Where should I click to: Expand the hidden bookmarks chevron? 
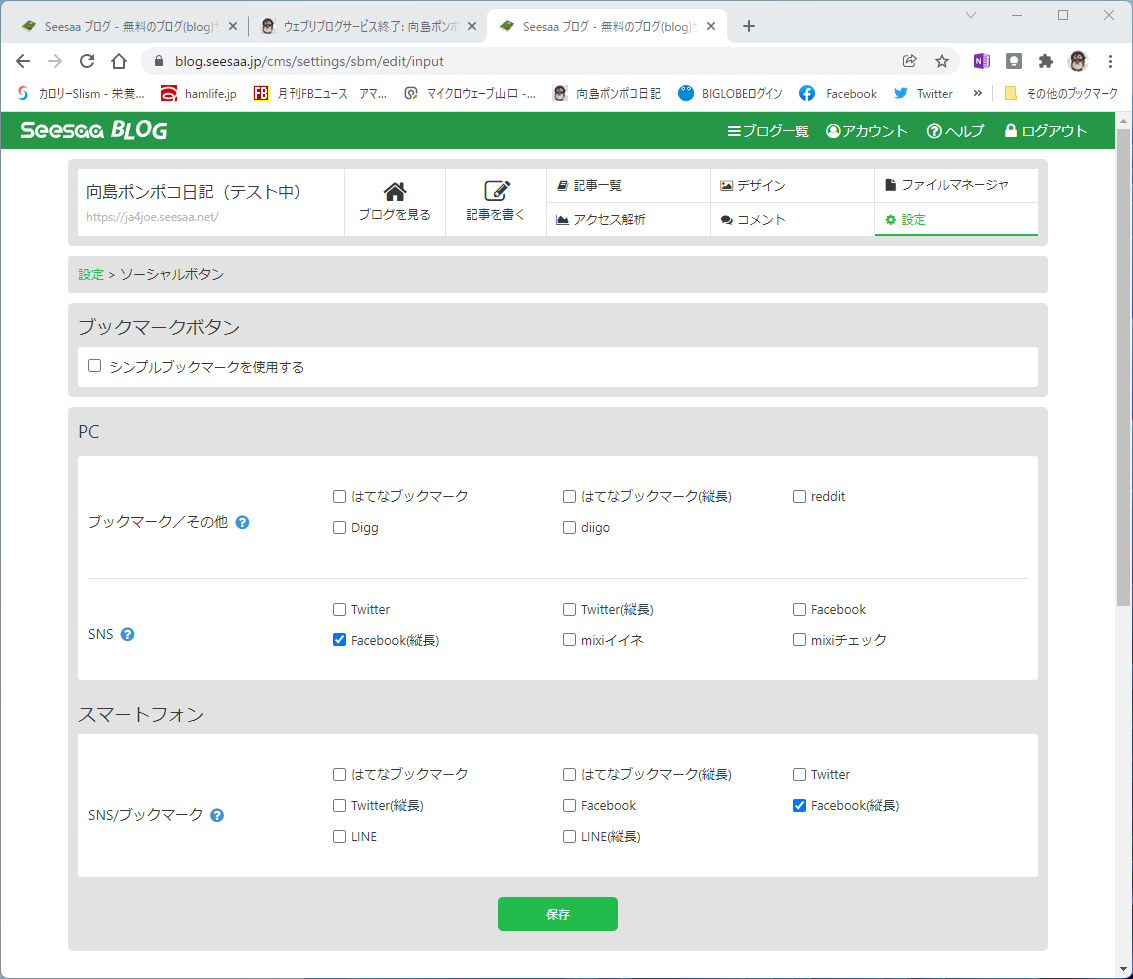tap(978, 93)
